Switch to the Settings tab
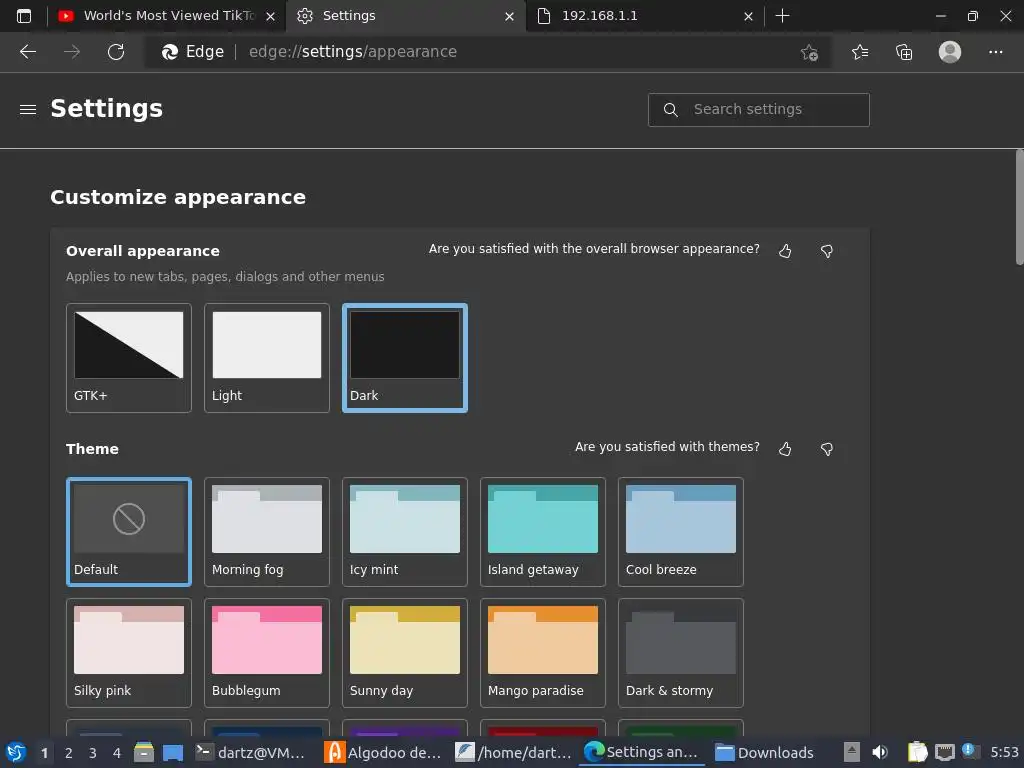Viewport: 1024px width, 768px height. point(405,16)
